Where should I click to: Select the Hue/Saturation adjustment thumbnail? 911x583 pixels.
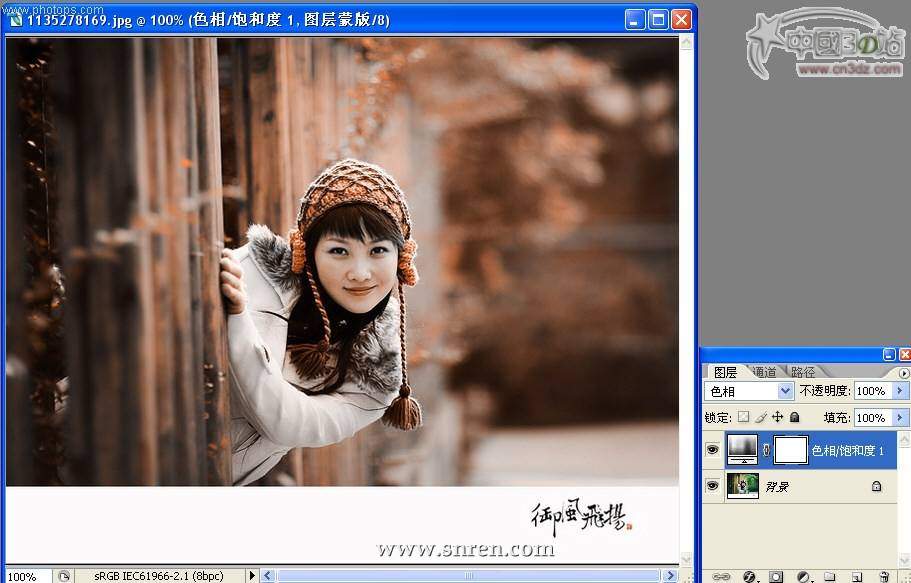click(x=743, y=449)
